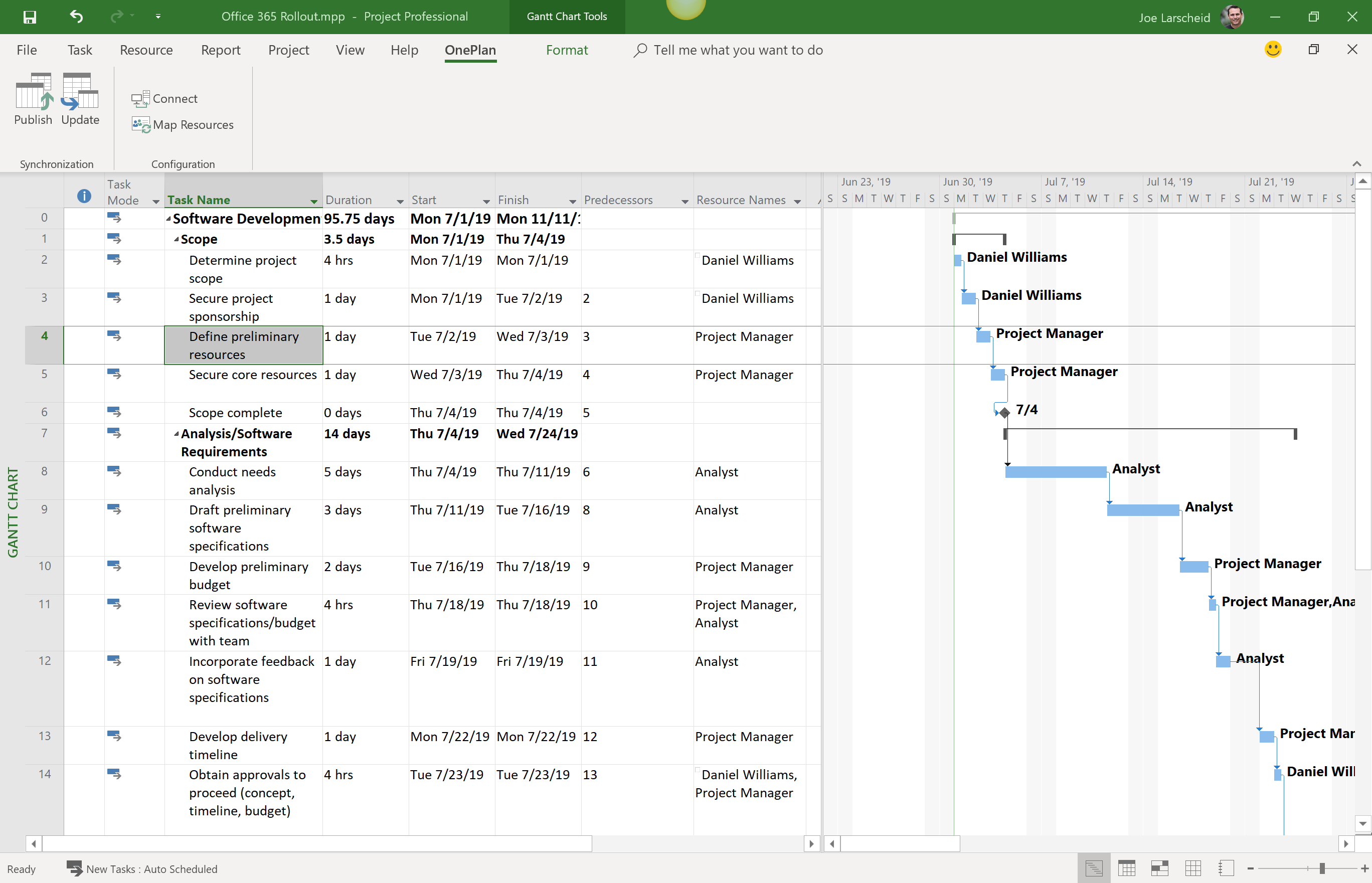The image size is (1372, 883).
Task: Click the Update icon in Synchronization group
Action: pos(79,99)
